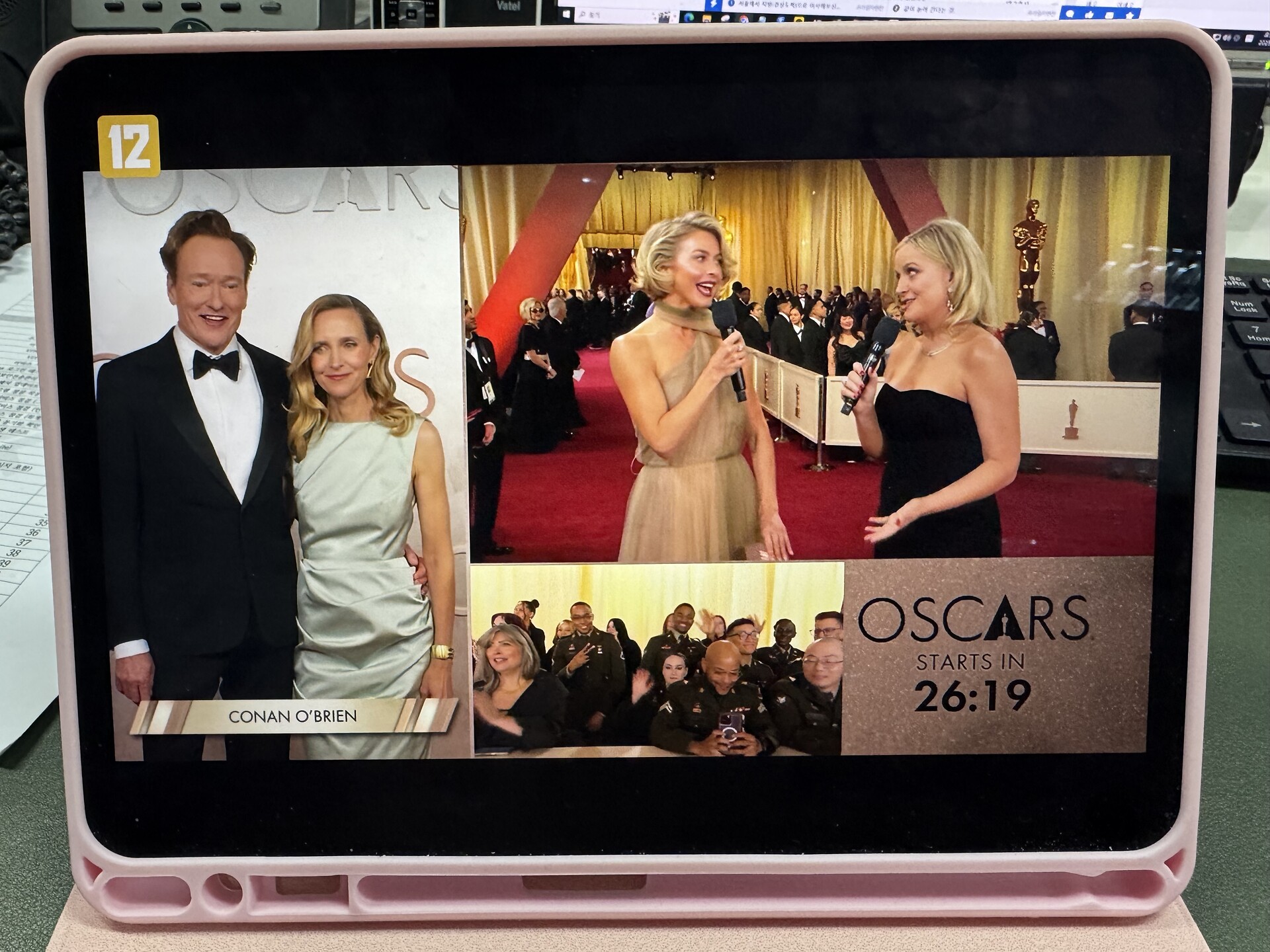Open Microsoft Edge from the taskbar
The width and height of the screenshot is (1270, 952).
(689, 18)
